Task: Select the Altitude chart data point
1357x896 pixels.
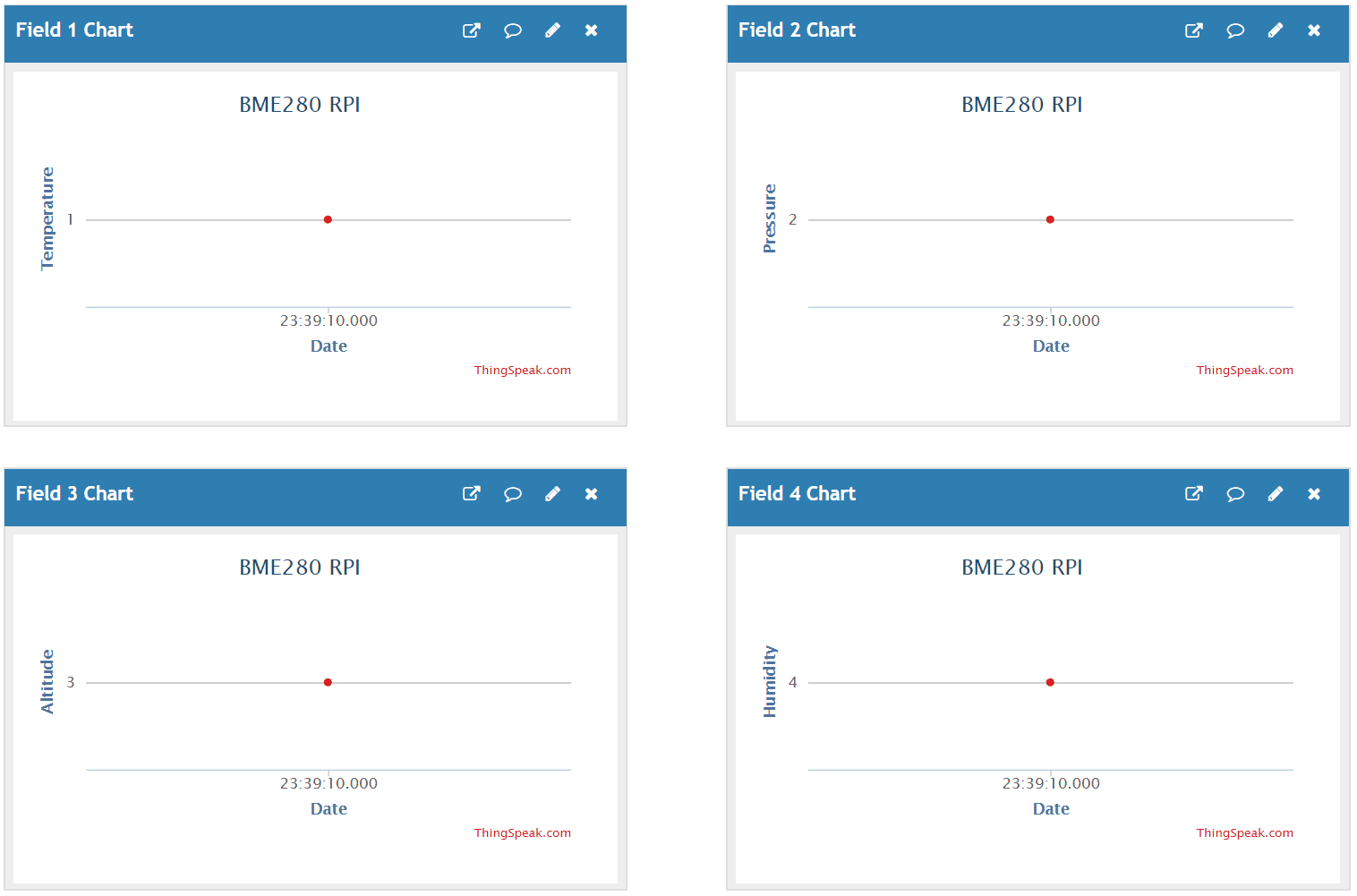Action: click(x=328, y=682)
